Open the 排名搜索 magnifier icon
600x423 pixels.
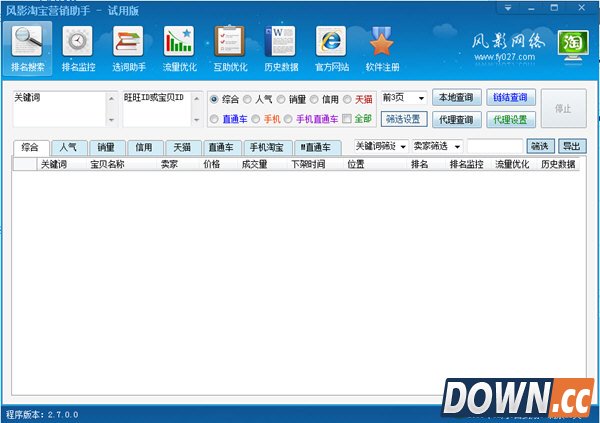(27, 41)
